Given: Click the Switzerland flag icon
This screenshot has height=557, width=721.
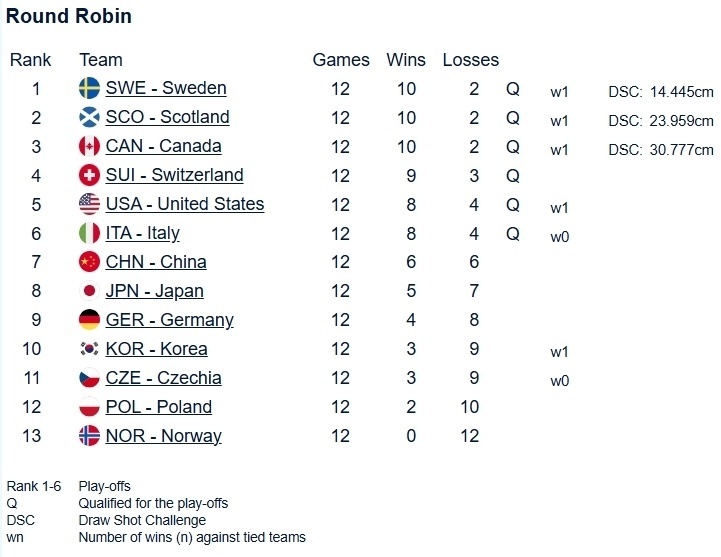Looking at the screenshot, I should coord(89,175).
